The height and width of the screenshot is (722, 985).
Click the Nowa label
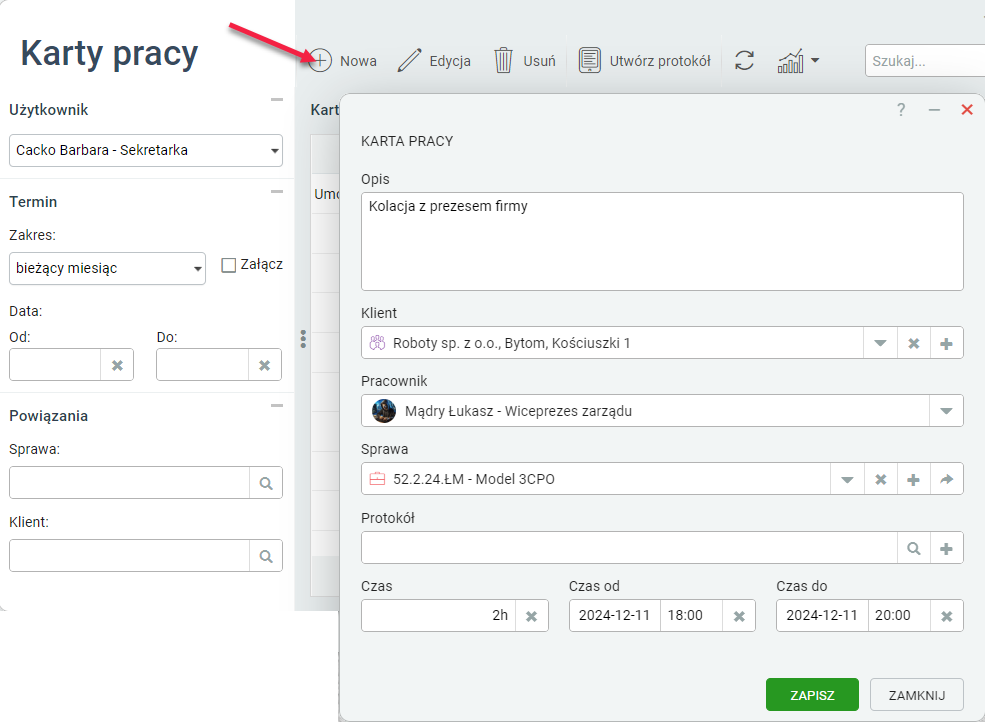click(358, 61)
